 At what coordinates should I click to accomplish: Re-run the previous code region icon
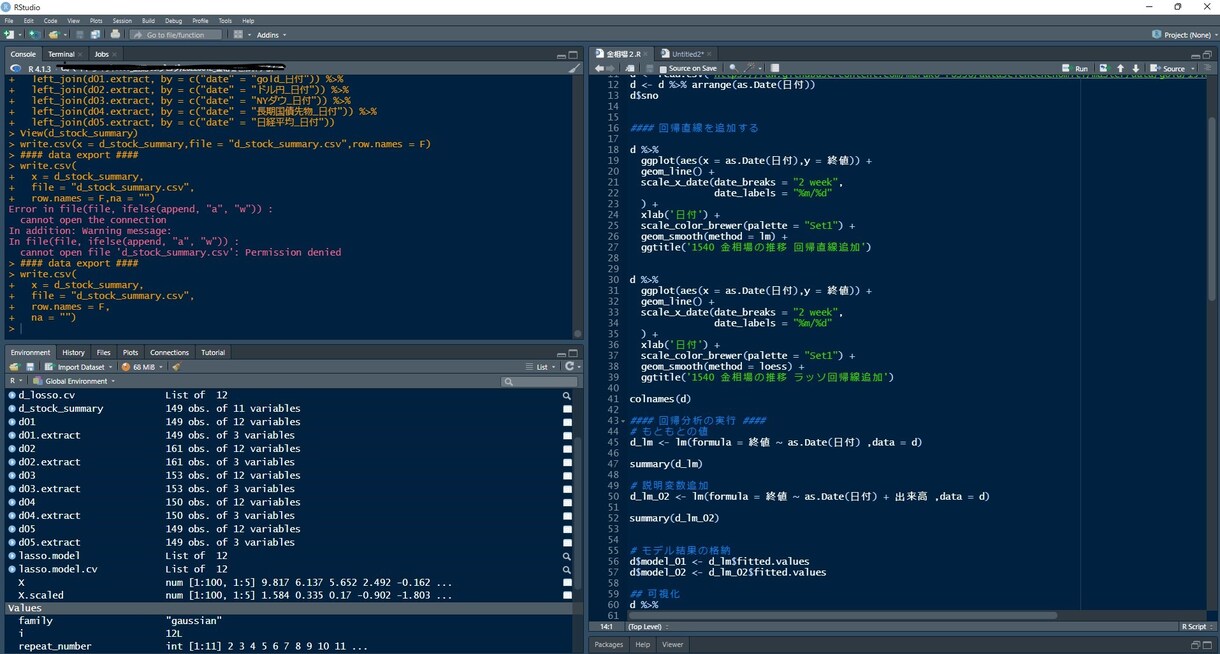coord(1103,68)
